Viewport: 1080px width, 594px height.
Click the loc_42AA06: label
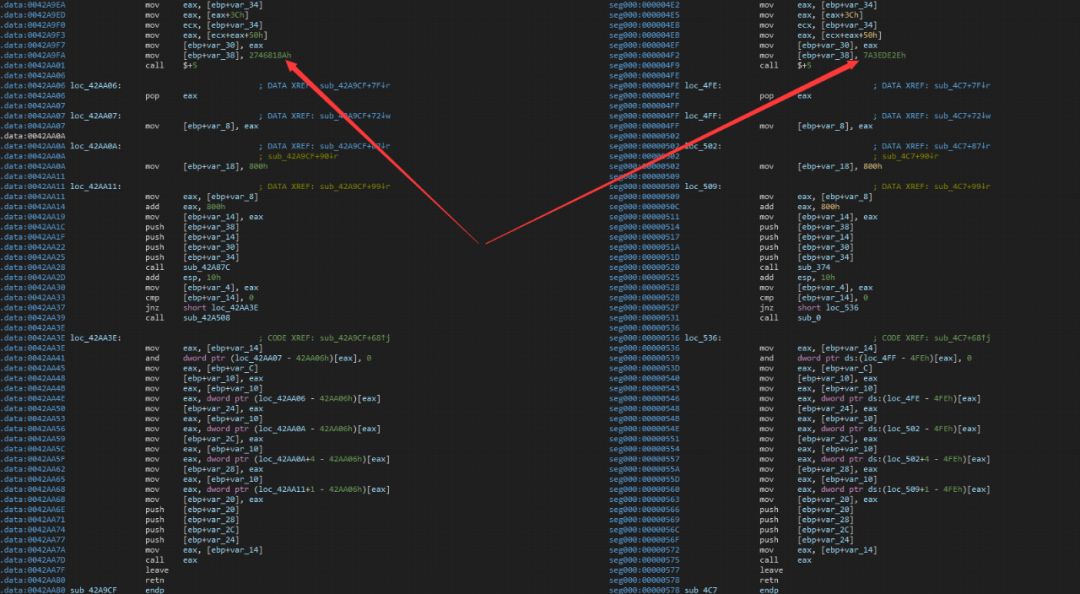tap(96, 86)
